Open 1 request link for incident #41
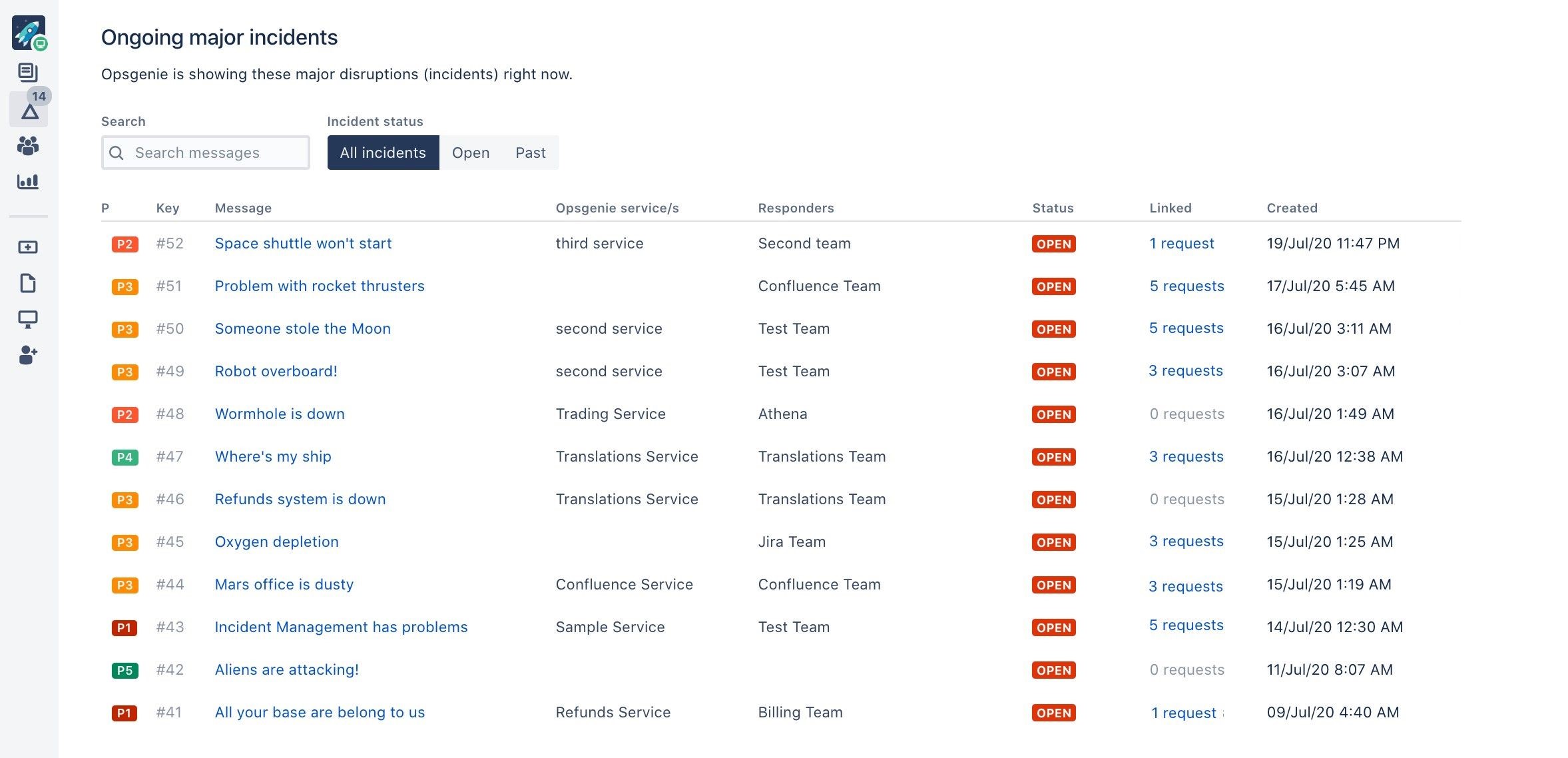This screenshot has width=1568, height=758. tap(1184, 713)
